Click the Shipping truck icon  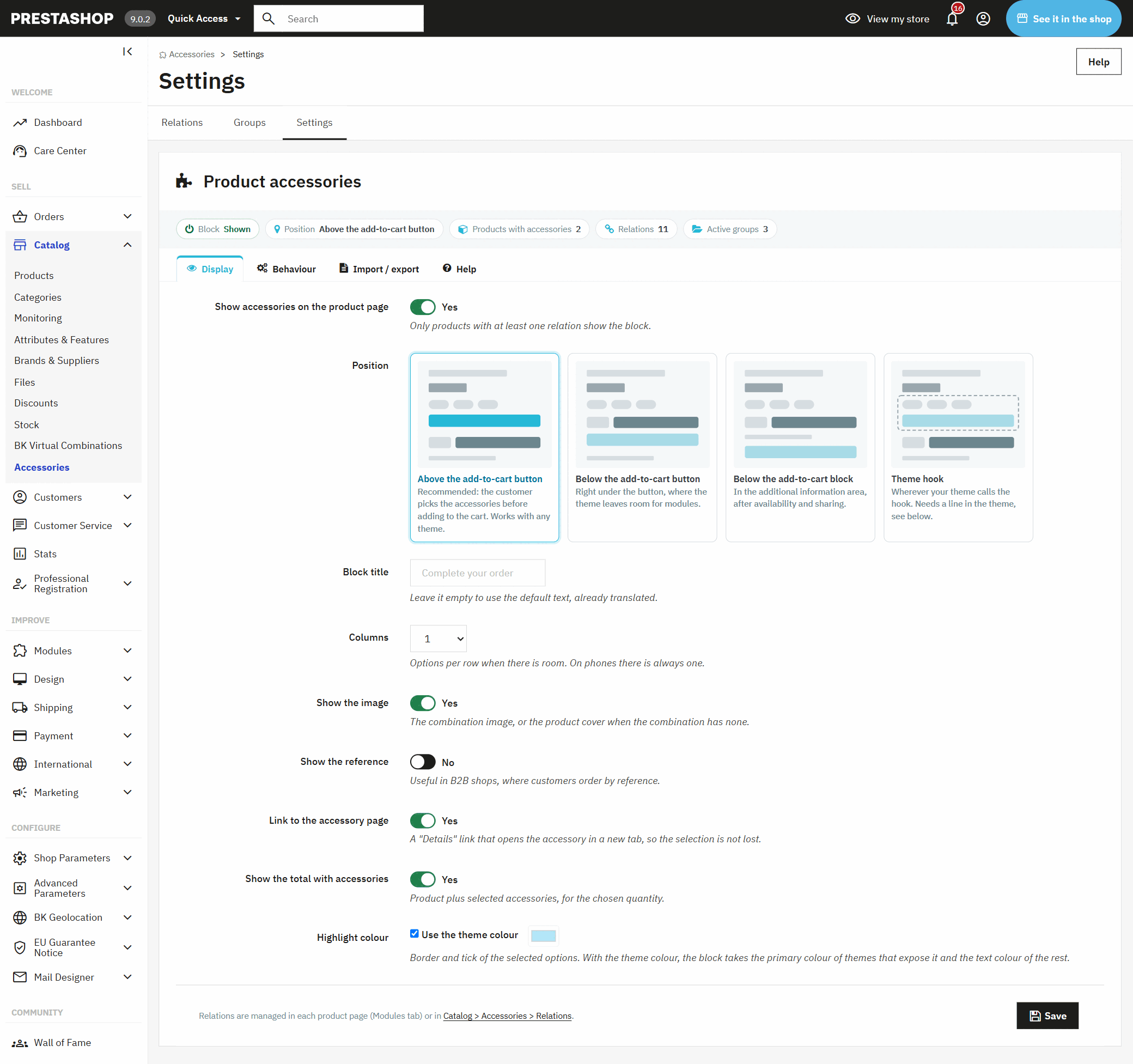pyautogui.click(x=20, y=707)
